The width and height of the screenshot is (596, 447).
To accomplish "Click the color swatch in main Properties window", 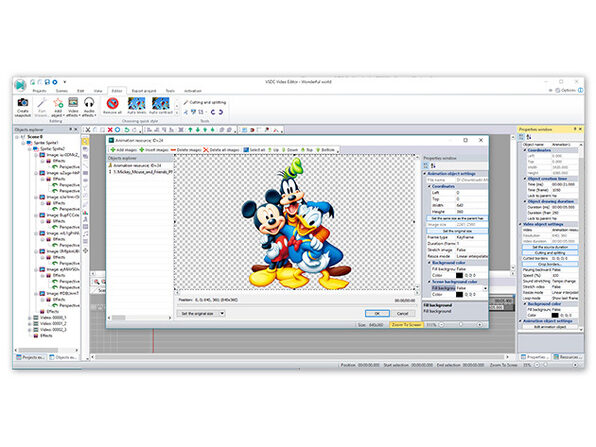I will pyautogui.click(x=555, y=315).
